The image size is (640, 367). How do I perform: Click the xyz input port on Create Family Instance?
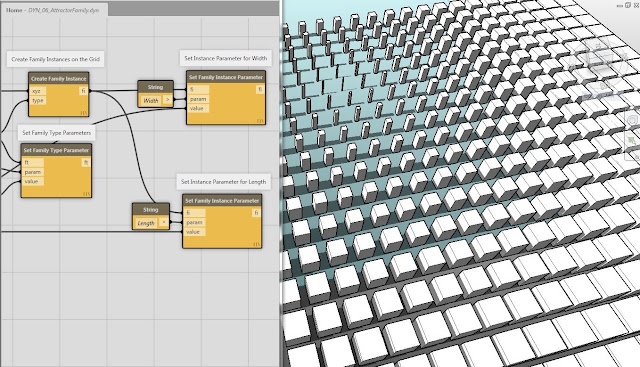pos(37,91)
